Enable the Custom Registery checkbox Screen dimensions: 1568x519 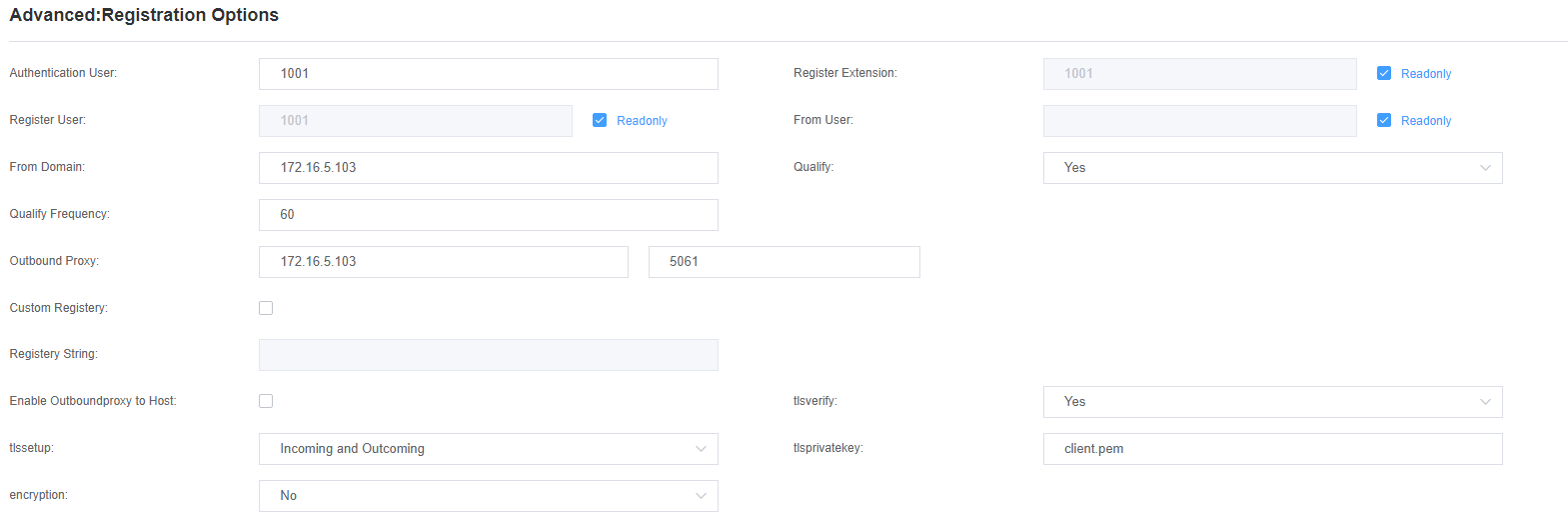(266, 308)
